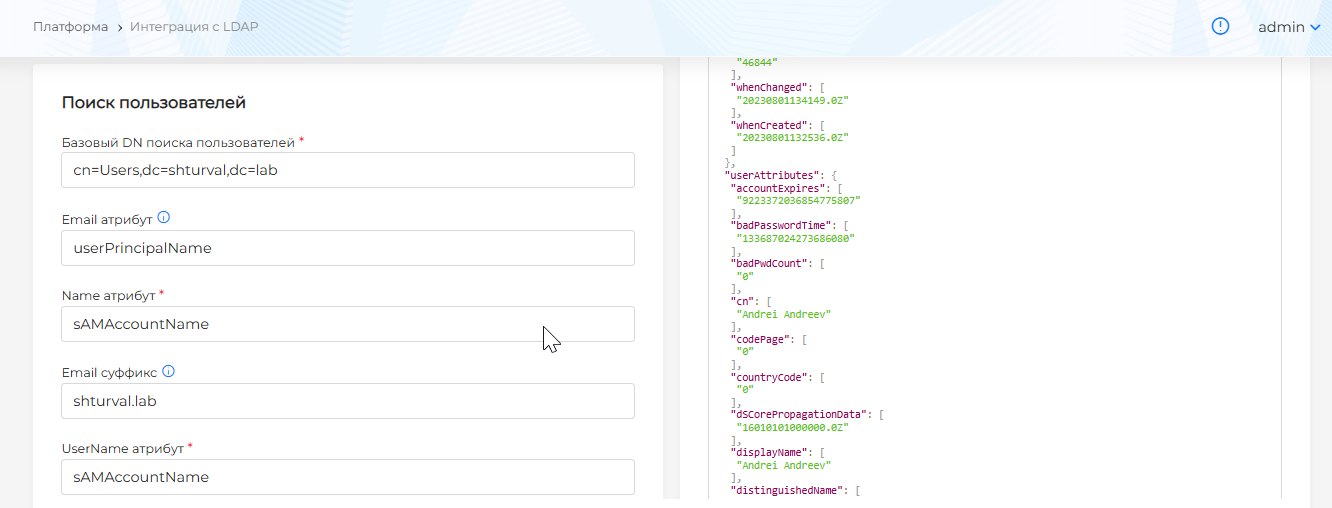This screenshot has width=1332, height=508.
Task: Select the Name атрибут input field
Action: click(348, 324)
